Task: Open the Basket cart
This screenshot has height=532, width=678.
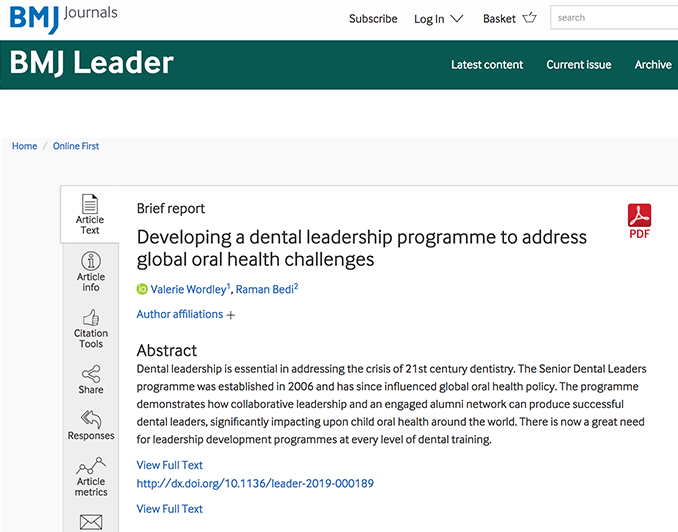Action: pos(509,19)
